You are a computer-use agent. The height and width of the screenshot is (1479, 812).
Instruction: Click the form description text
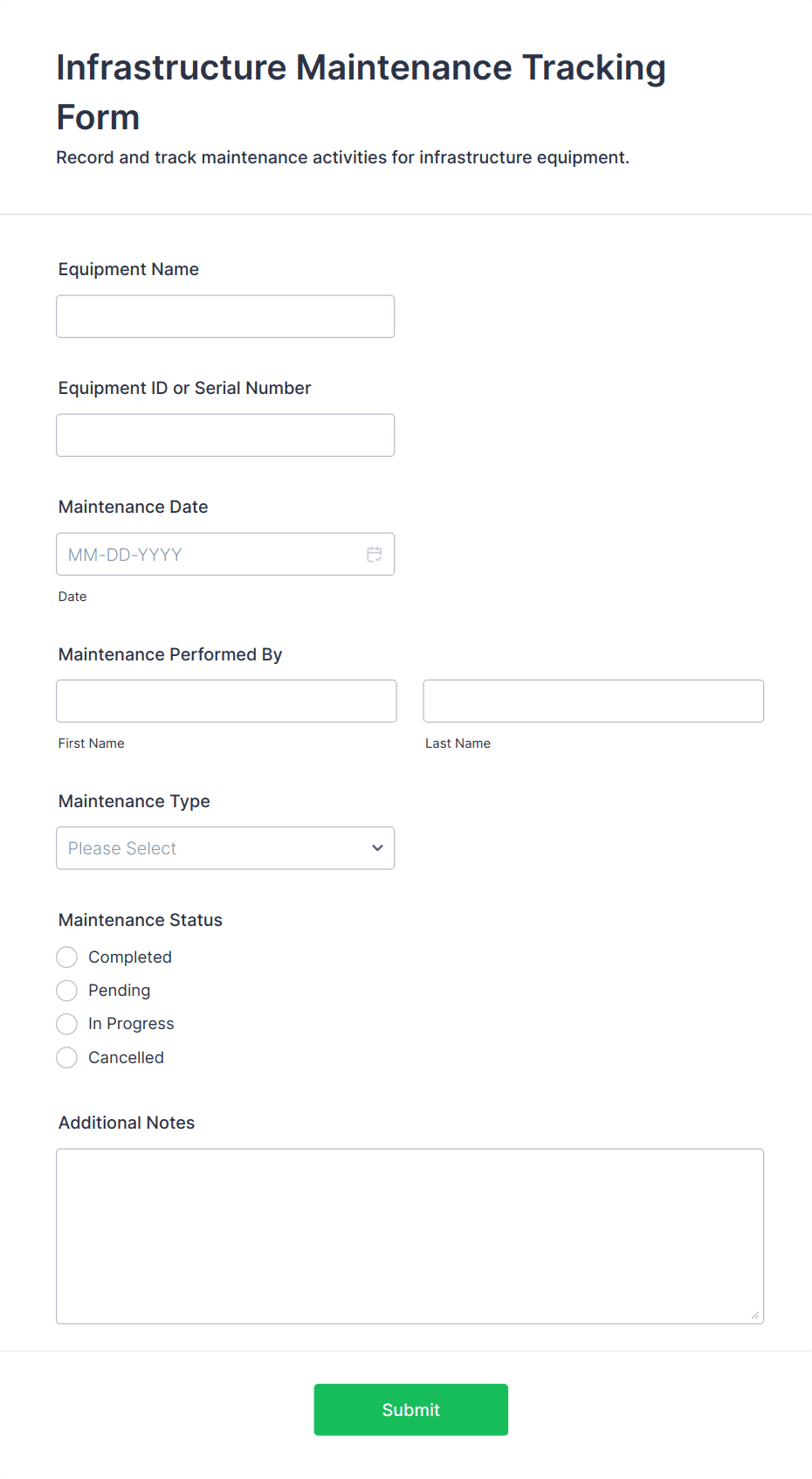pyautogui.click(x=343, y=157)
